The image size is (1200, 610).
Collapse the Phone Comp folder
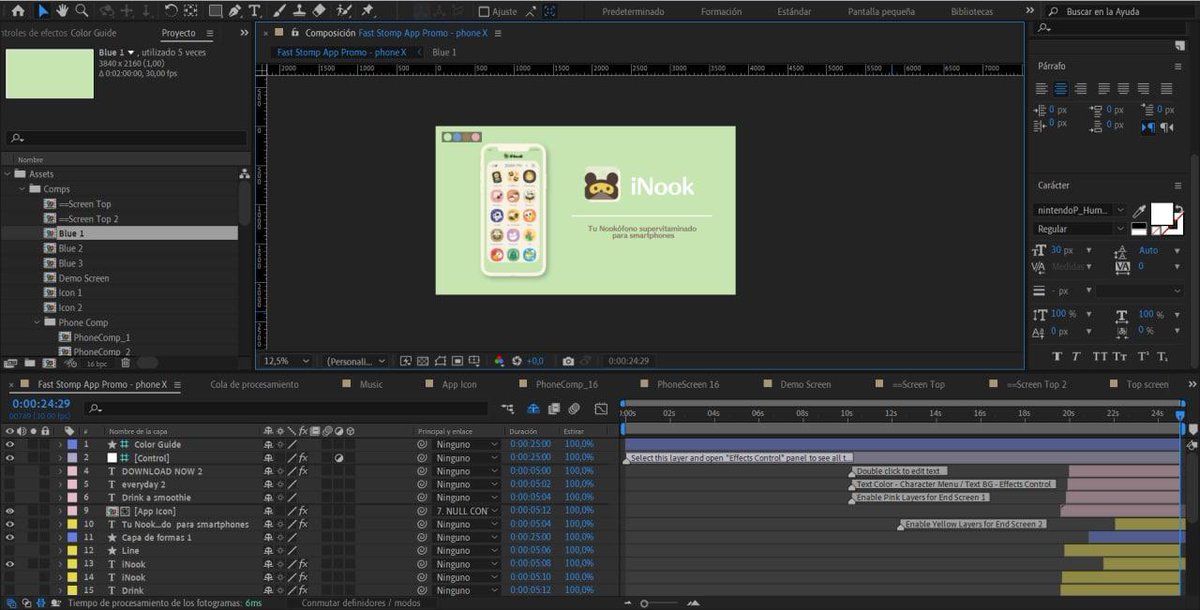pyautogui.click(x=36, y=323)
